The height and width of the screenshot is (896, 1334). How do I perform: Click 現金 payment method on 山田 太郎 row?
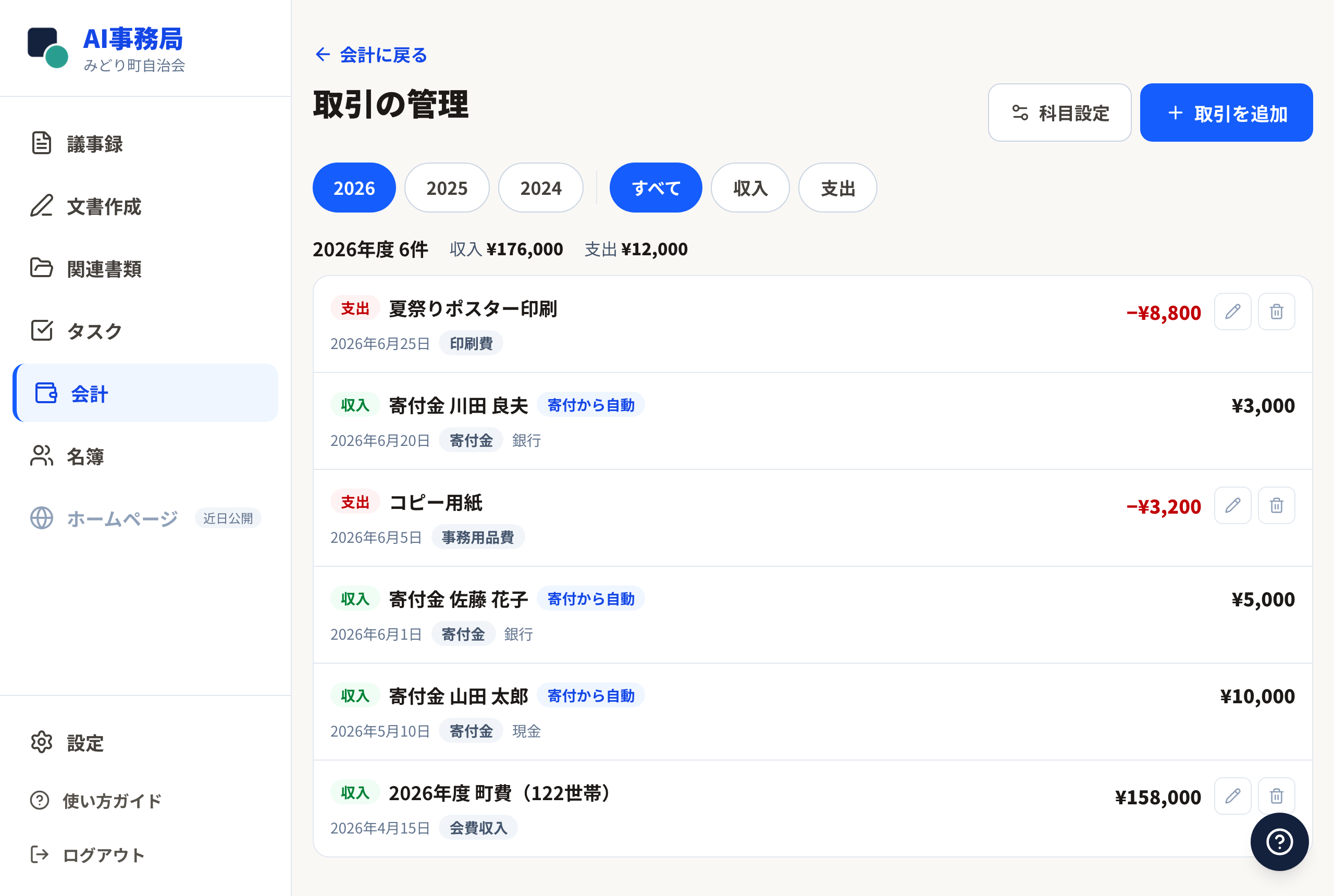pos(526,731)
